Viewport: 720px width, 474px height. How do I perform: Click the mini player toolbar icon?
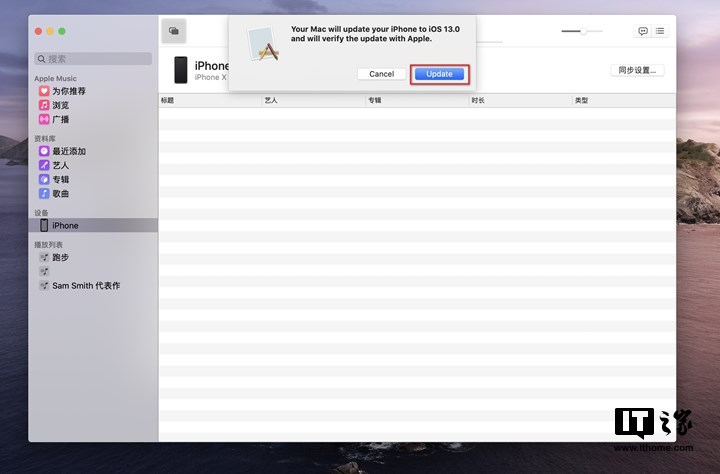174,31
